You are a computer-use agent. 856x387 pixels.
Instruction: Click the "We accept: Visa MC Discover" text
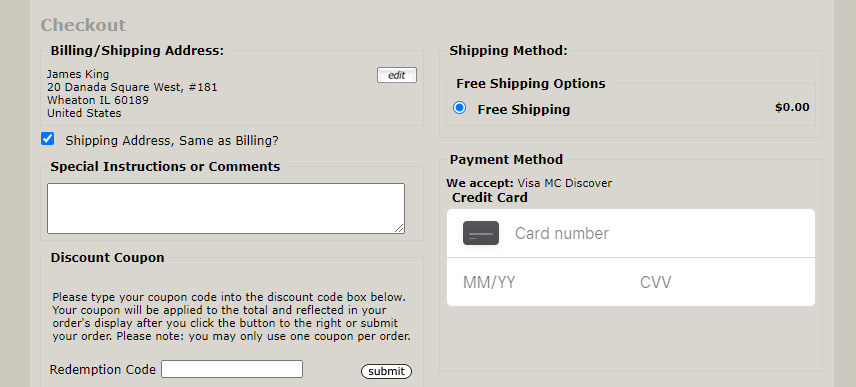pyautogui.click(x=529, y=183)
